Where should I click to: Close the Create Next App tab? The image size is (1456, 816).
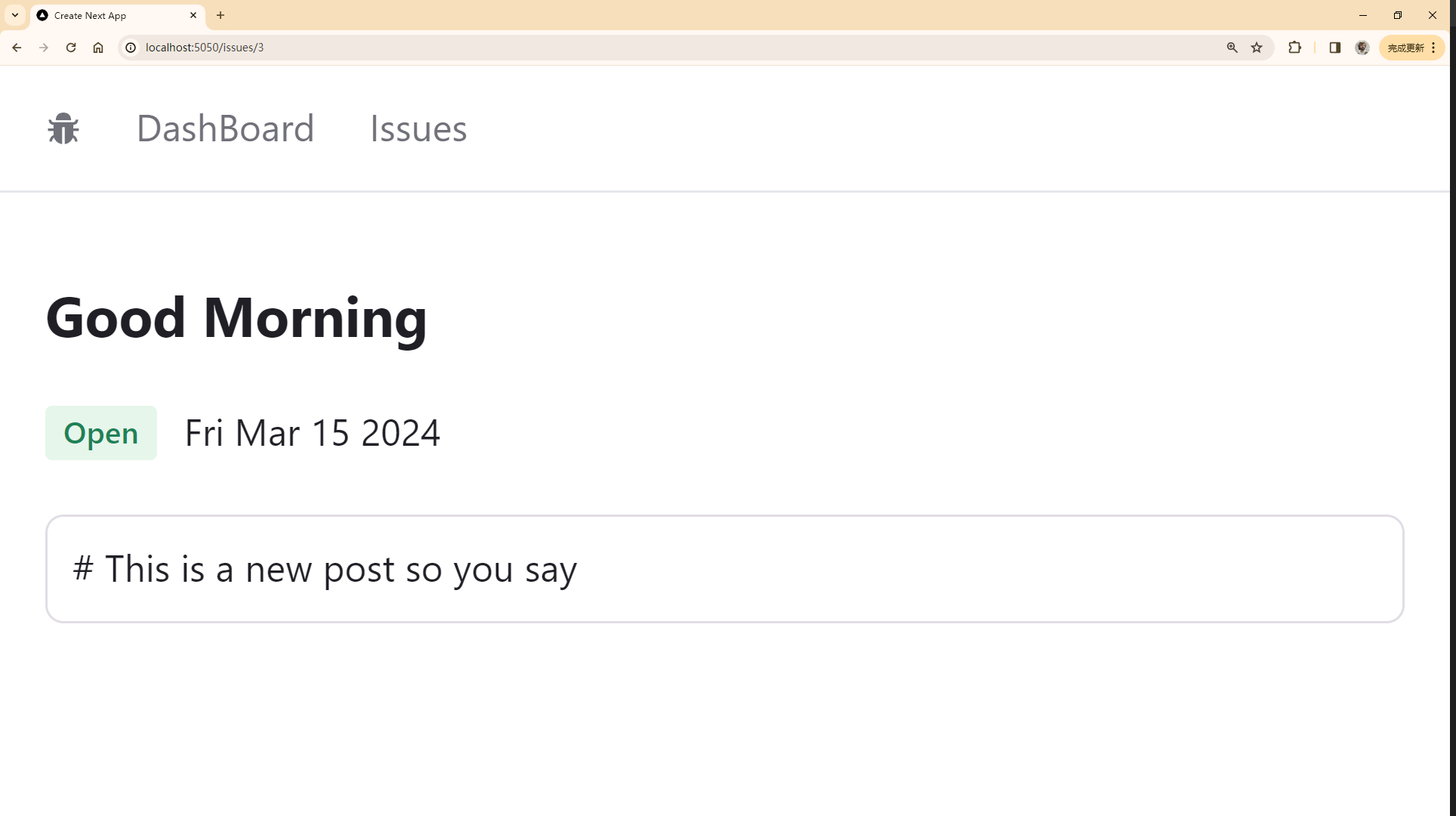point(193,15)
